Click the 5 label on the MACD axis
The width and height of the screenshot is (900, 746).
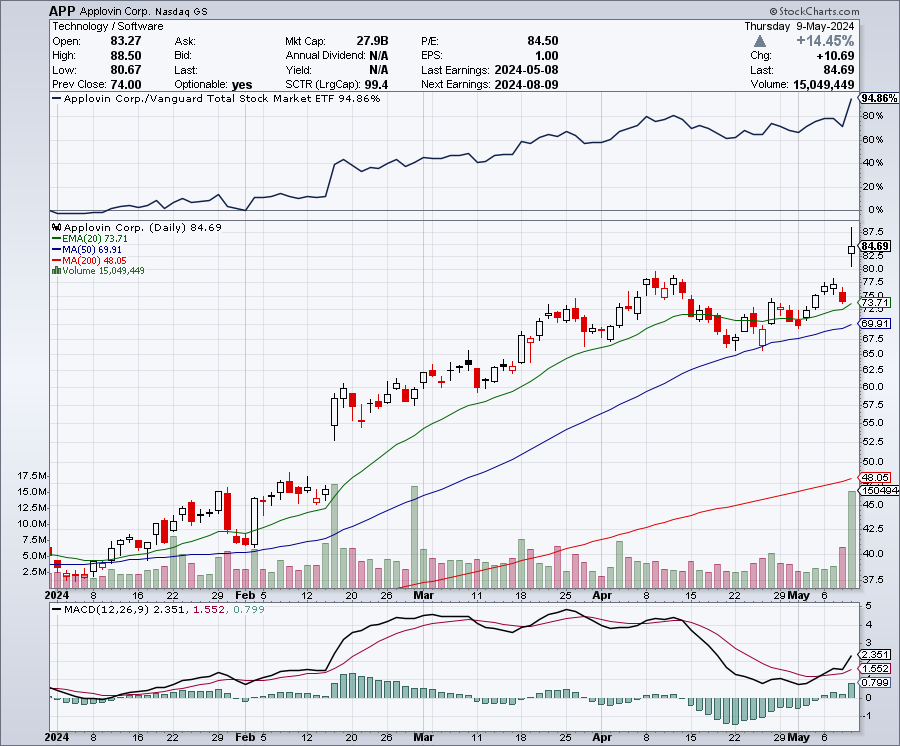(x=868, y=606)
